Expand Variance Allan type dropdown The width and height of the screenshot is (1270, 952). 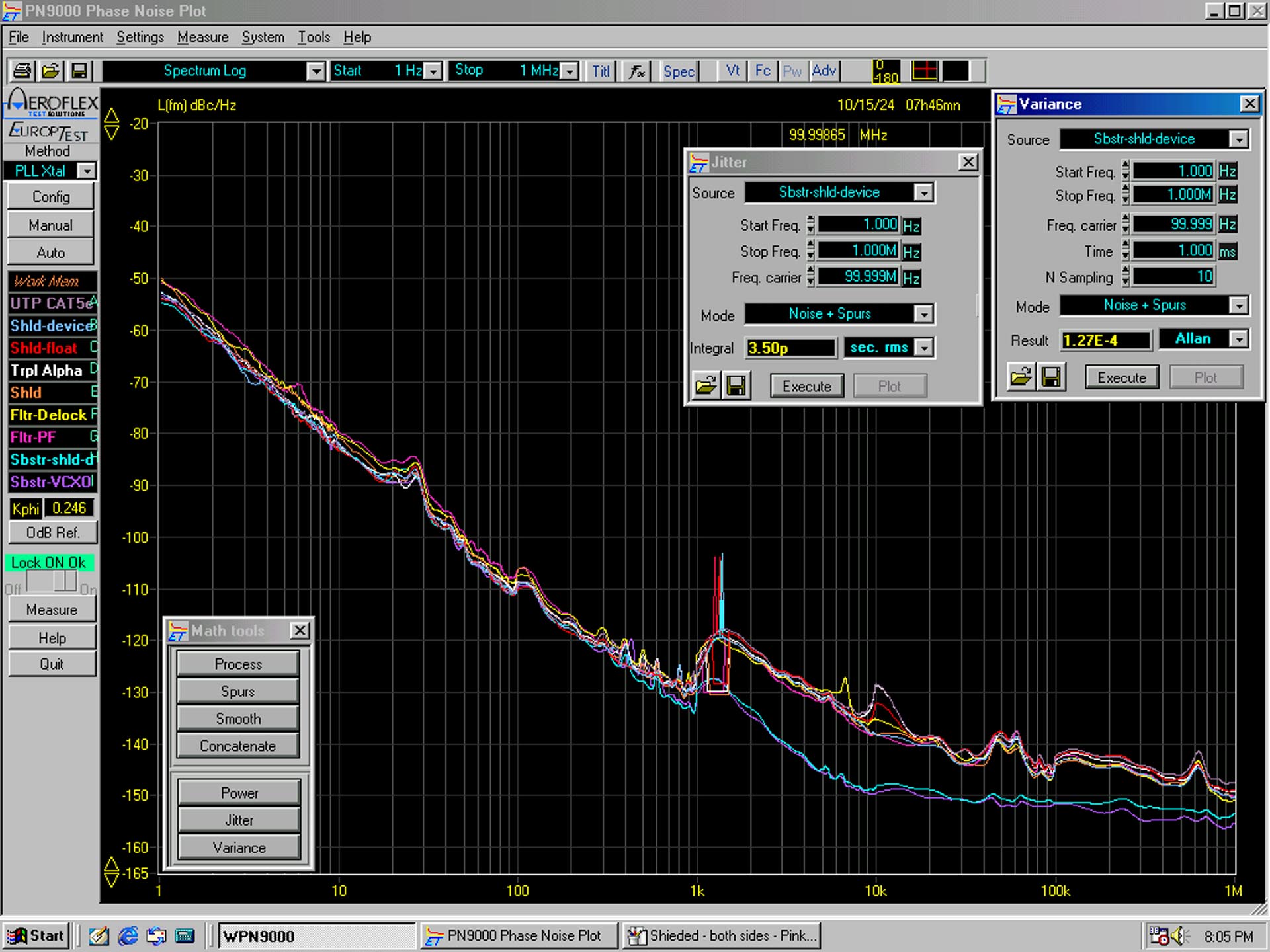coord(1239,339)
